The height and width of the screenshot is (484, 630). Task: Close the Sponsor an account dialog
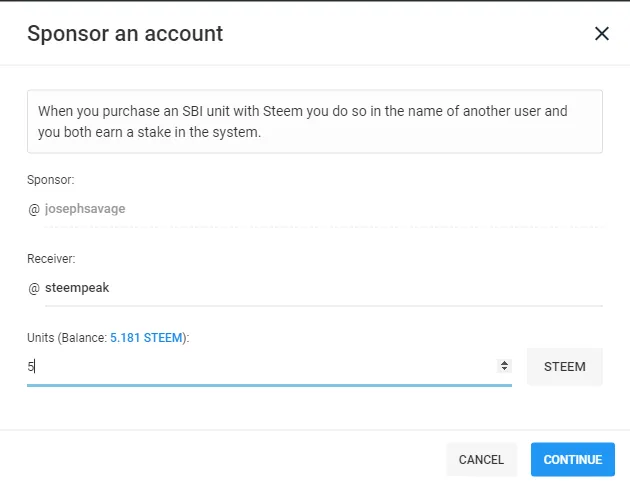point(601,34)
